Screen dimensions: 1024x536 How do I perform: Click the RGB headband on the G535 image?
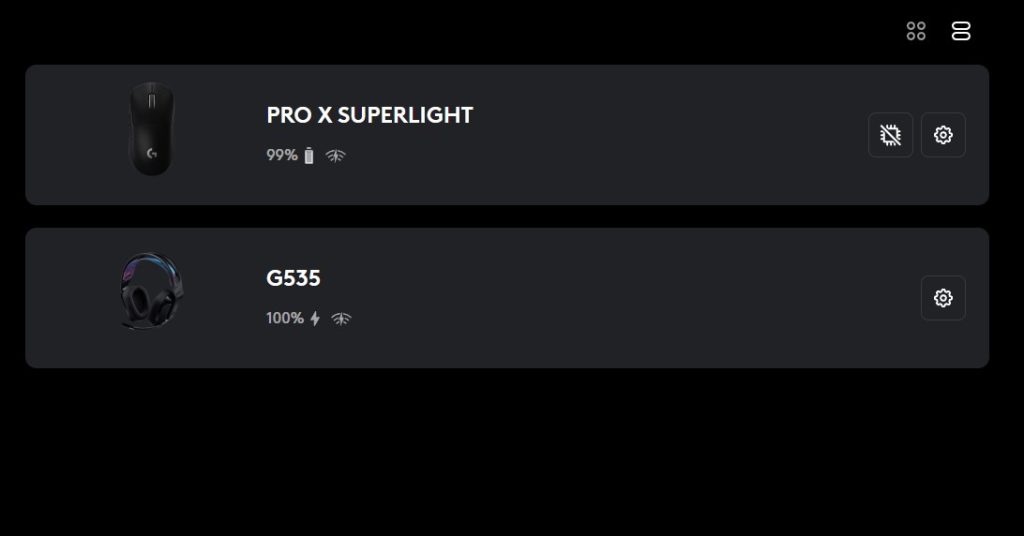tap(151, 262)
